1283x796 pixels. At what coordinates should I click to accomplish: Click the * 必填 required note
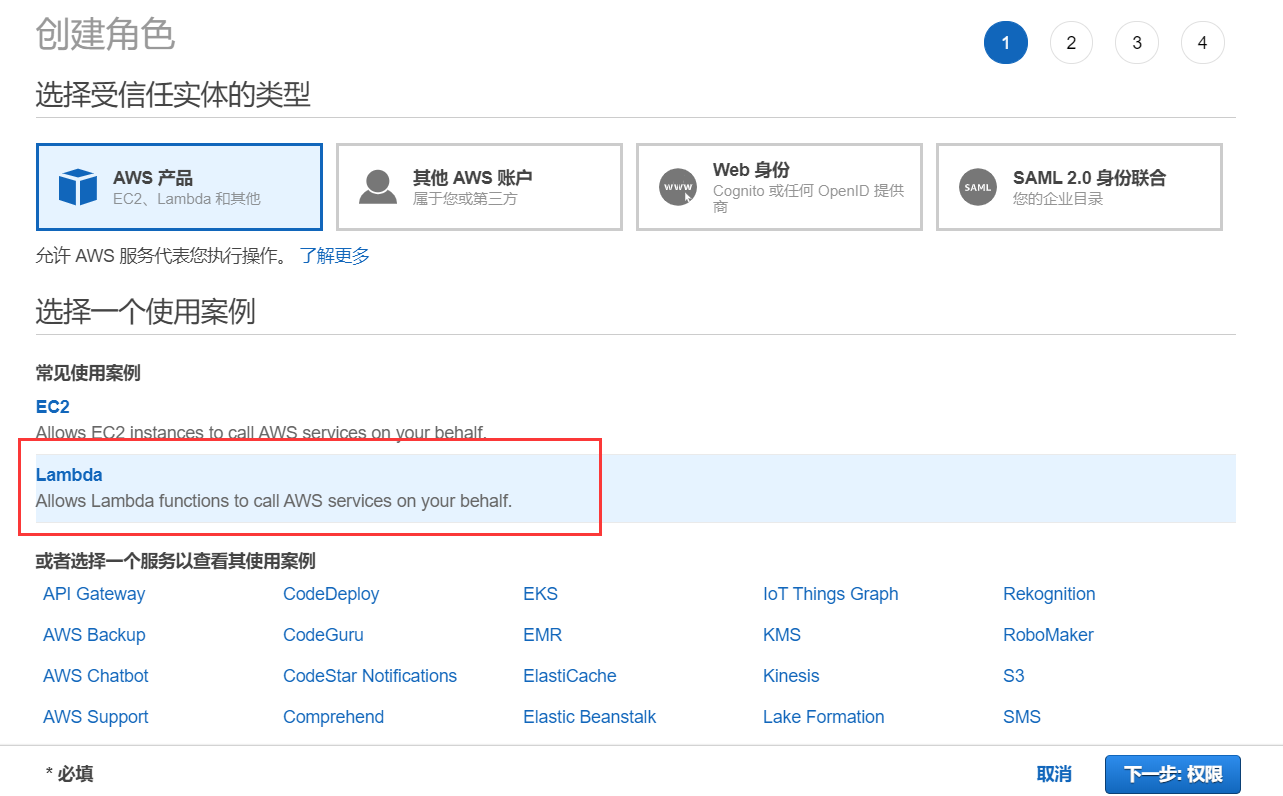tap(70, 774)
